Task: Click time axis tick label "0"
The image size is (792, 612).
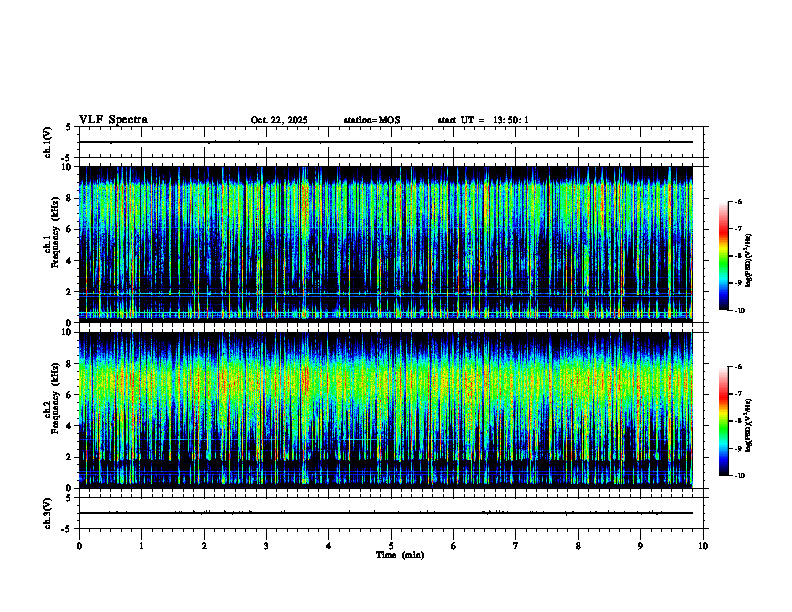Action: coord(79,546)
